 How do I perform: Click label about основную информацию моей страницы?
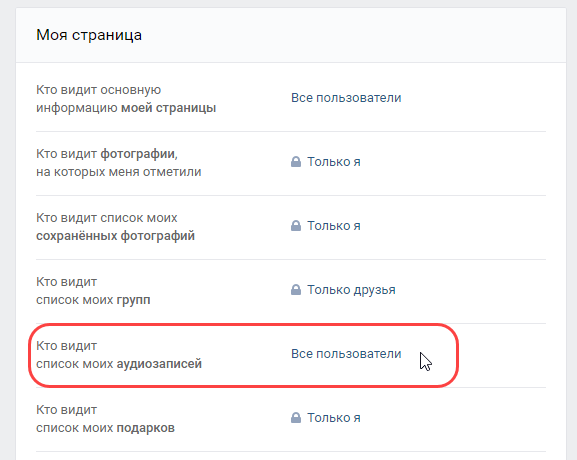[126, 99]
